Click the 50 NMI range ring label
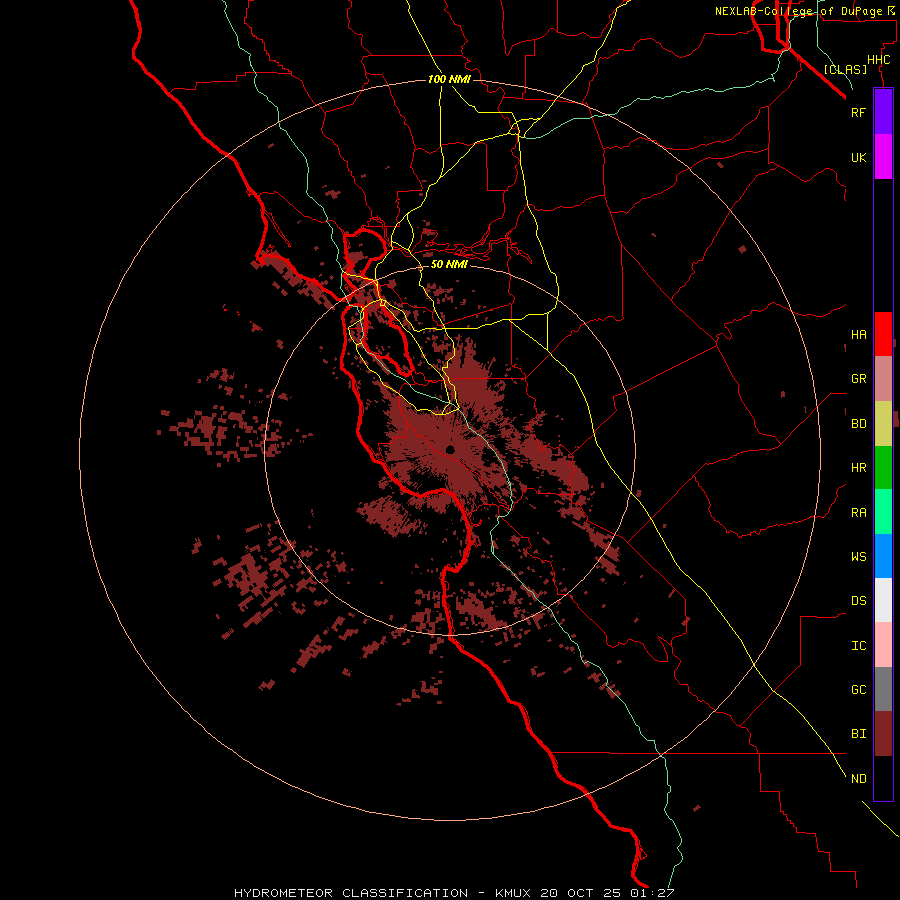 [x=449, y=264]
